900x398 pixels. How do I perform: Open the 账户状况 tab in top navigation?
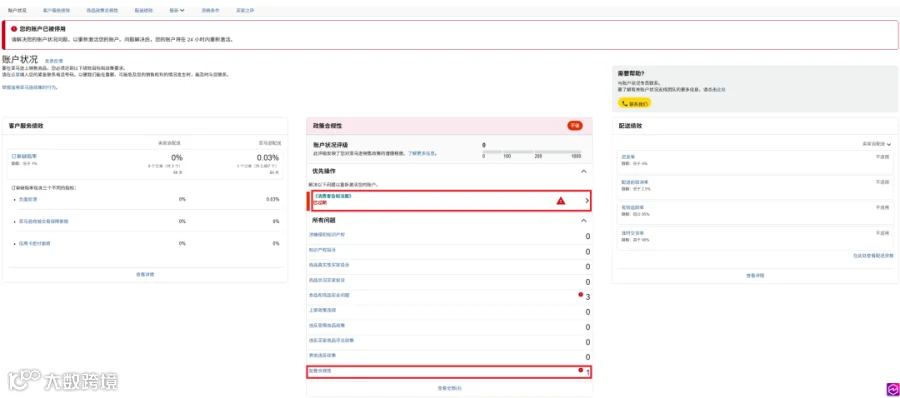click(x=17, y=10)
